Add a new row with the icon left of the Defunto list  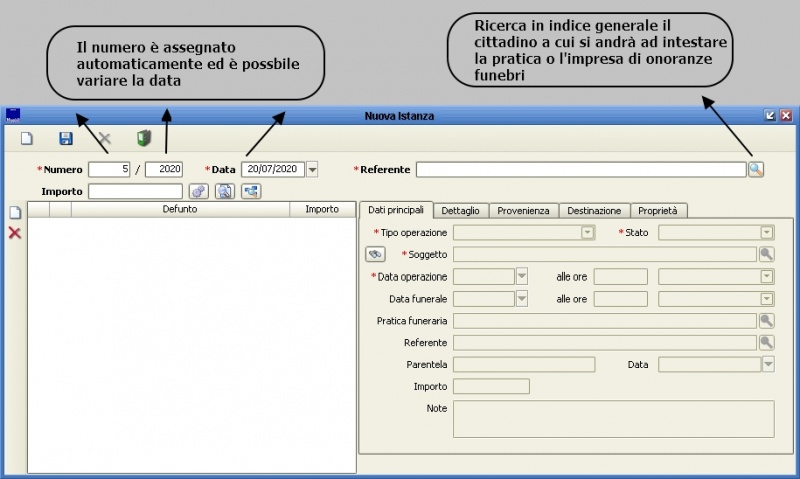pyautogui.click(x=14, y=212)
